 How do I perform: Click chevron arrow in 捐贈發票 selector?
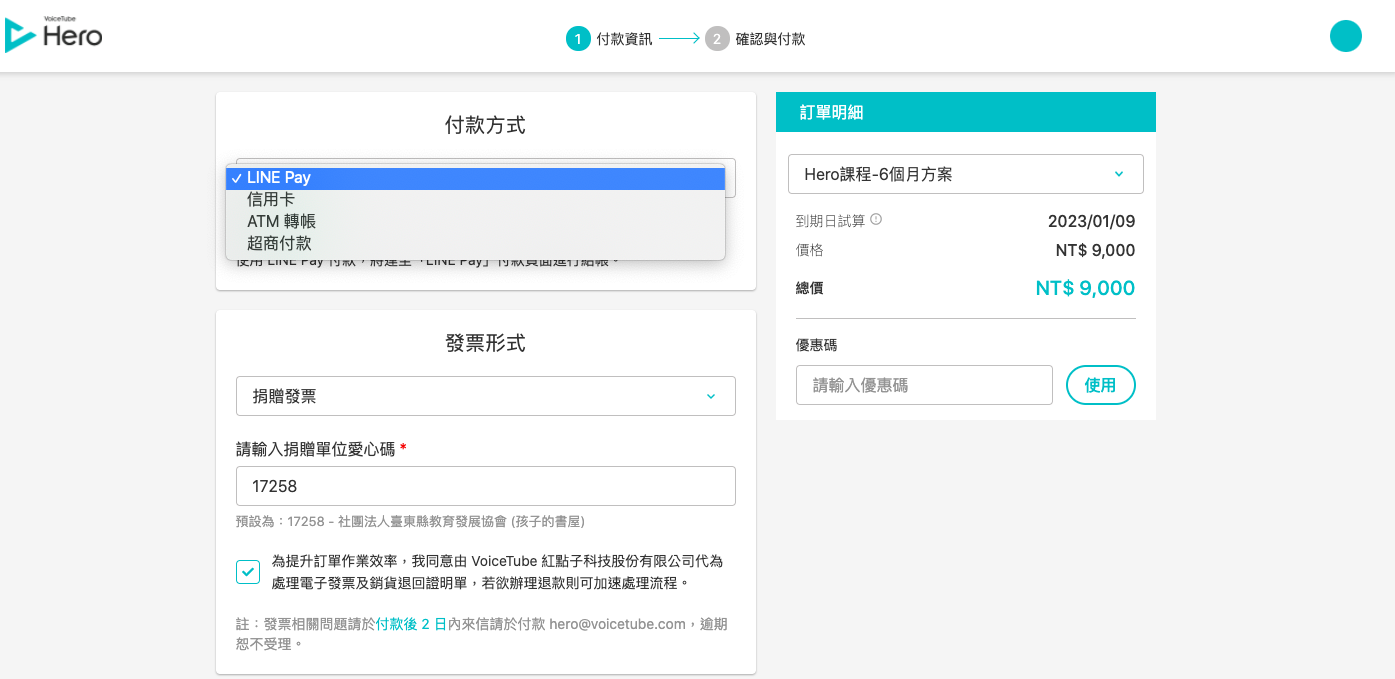click(x=711, y=396)
